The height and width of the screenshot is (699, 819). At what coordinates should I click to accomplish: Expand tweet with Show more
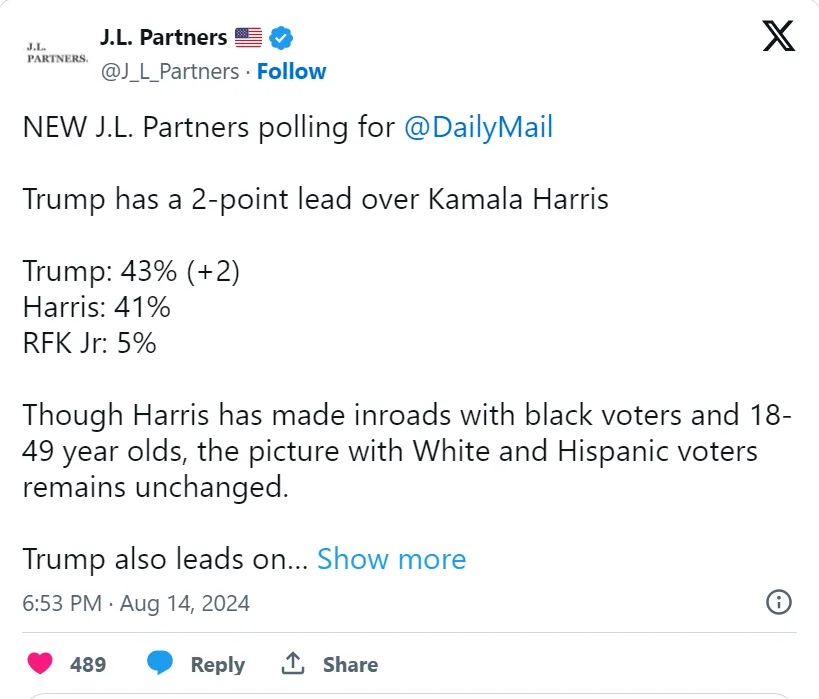(x=392, y=559)
